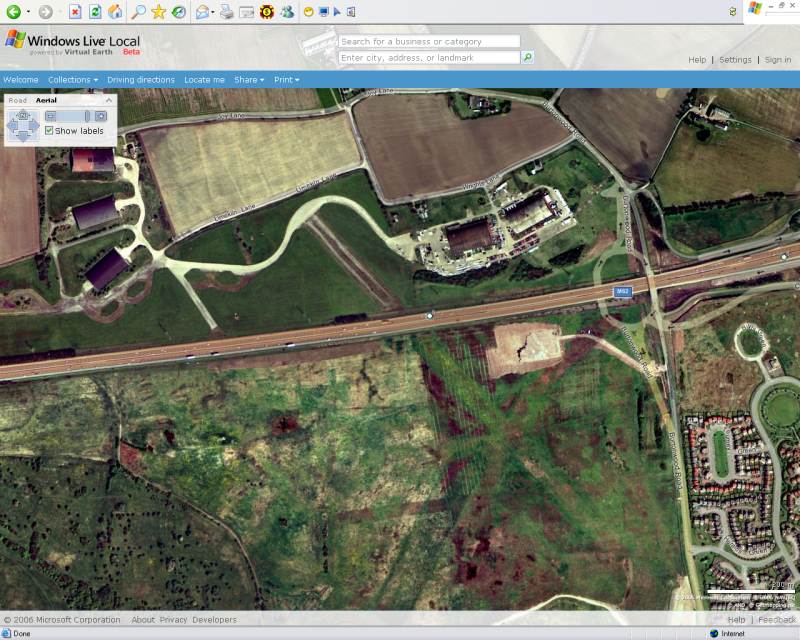This screenshot has width=800, height=640.
Task: Collapse the map control panel chevron
Action: pos(109,100)
